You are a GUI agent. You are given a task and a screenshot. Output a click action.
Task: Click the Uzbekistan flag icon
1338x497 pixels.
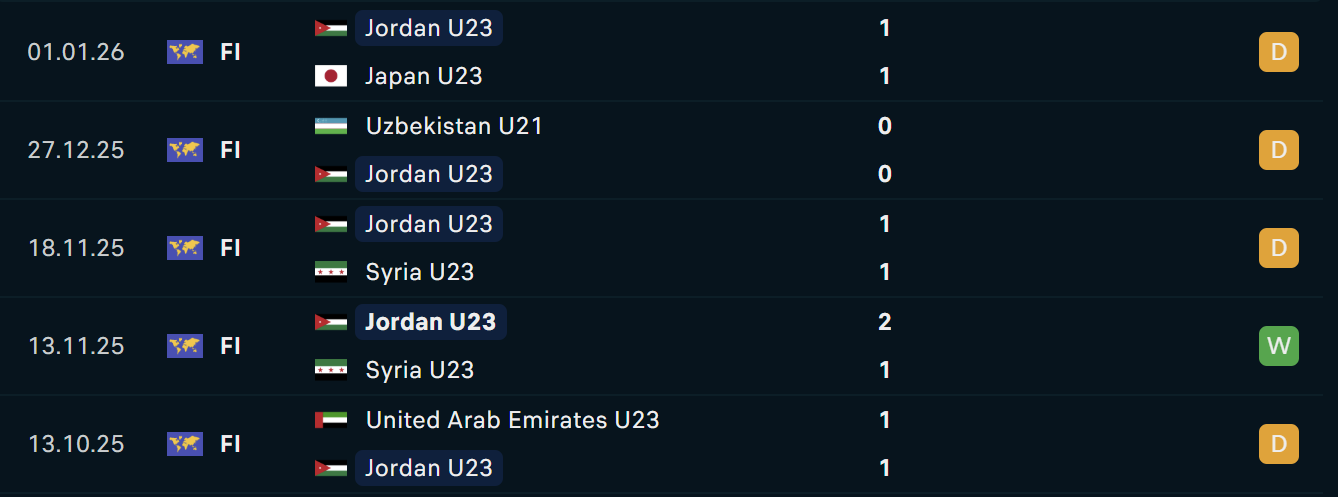click(331, 126)
